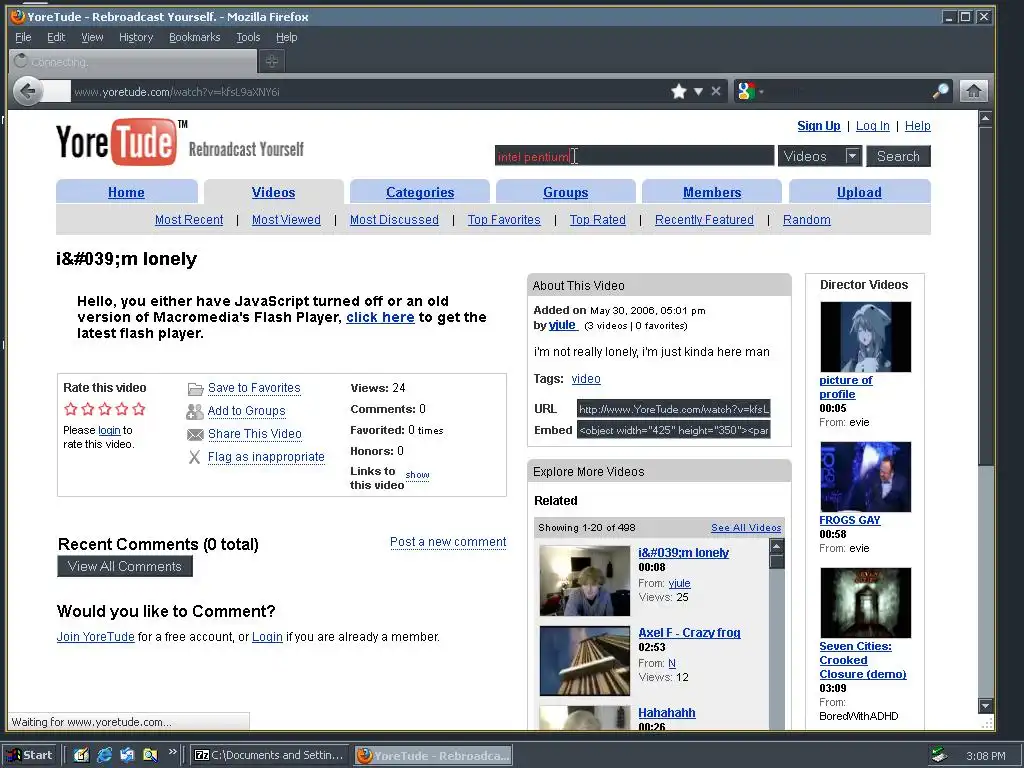Open the View menu
The height and width of the screenshot is (768, 1024).
coord(92,37)
